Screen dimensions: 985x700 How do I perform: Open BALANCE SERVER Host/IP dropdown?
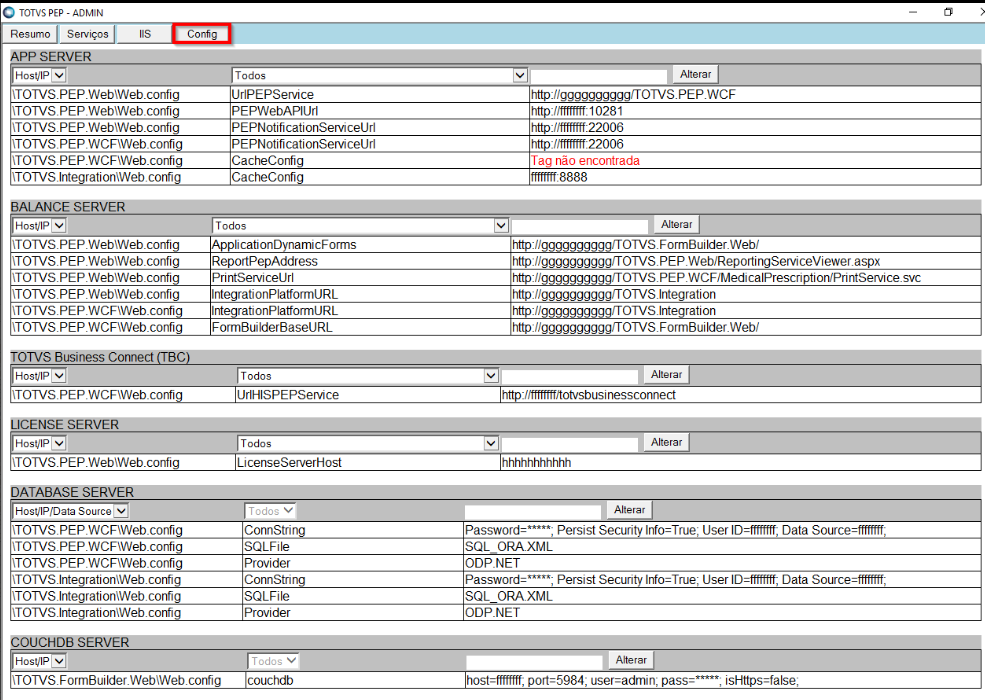tap(39, 226)
